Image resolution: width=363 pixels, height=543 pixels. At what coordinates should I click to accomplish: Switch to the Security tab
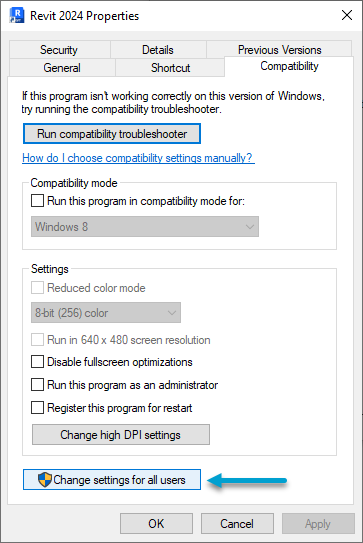[60, 50]
